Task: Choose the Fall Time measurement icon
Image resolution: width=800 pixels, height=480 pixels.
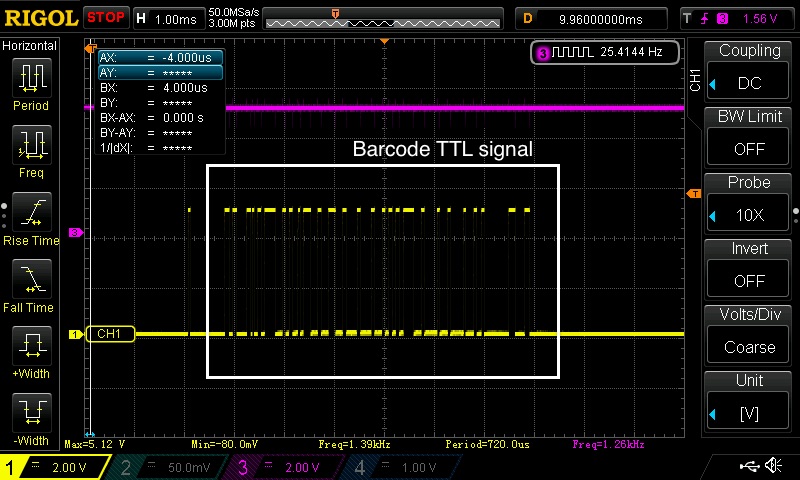Action: pos(32,279)
